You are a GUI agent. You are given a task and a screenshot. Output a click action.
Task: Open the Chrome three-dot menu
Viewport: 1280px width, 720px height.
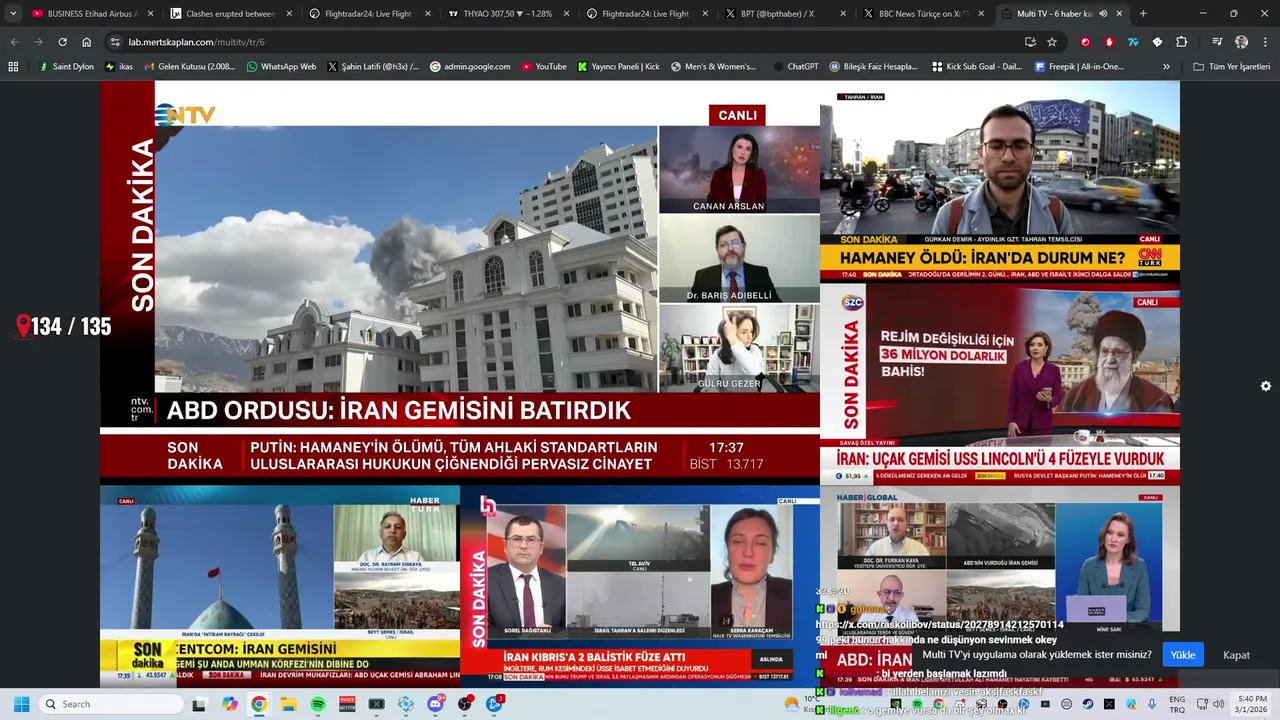(1264, 42)
